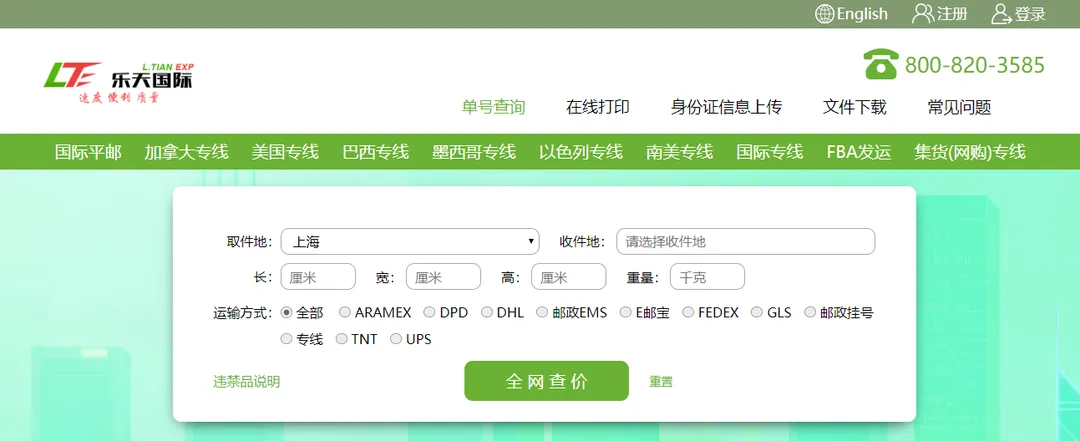The width and height of the screenshot is (1080, 441).
Task: Select the 邮政EMS radio button
Action: [x=542, y=312]
